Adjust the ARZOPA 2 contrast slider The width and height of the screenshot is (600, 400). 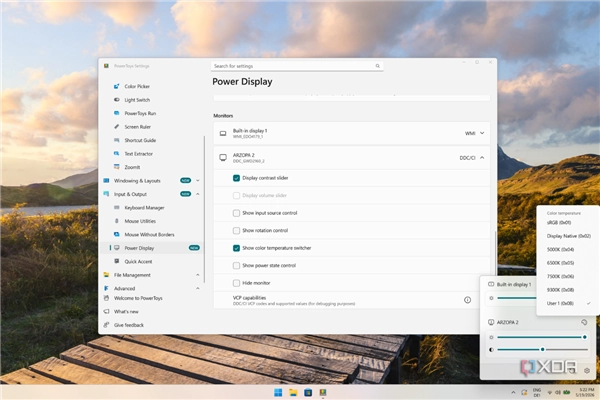(x=542, y=349)
